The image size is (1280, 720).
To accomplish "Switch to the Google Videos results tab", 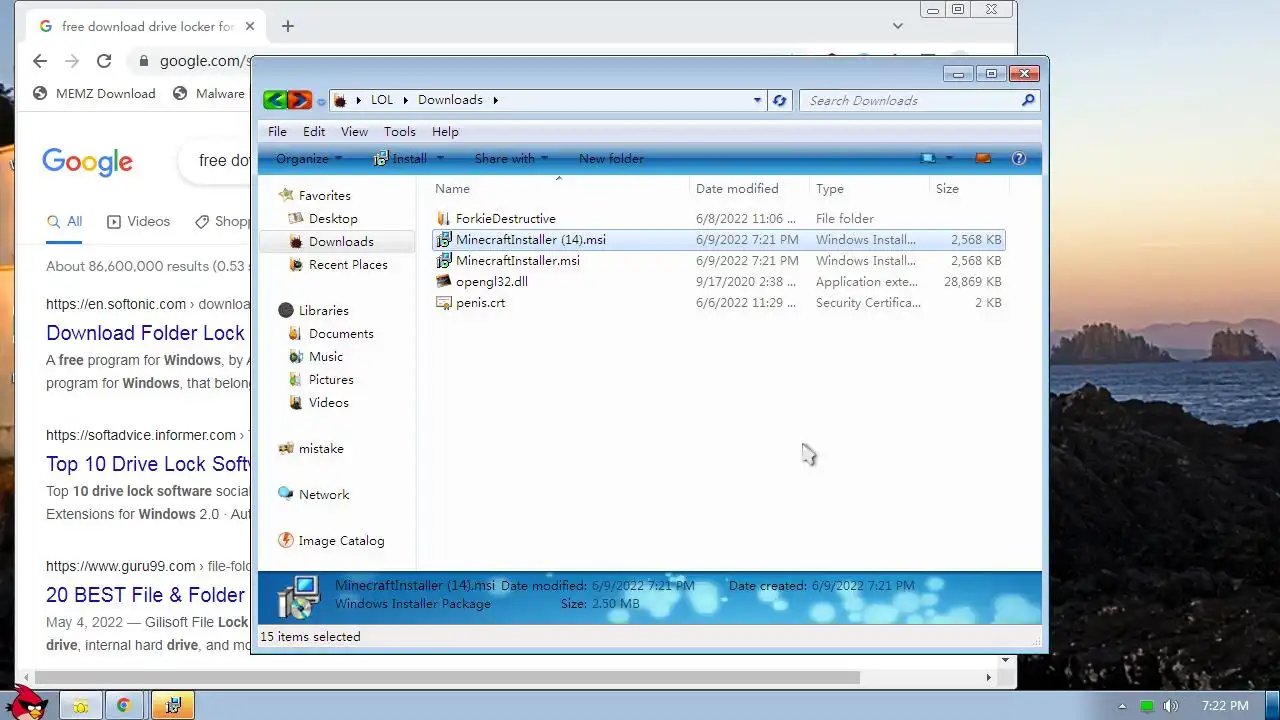I will [x=138, y=221].
